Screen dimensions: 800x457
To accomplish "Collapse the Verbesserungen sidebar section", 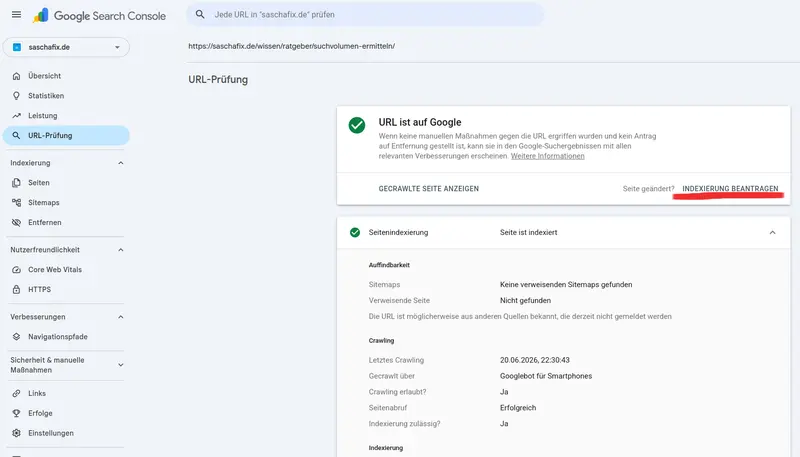I will pos(121,317).
